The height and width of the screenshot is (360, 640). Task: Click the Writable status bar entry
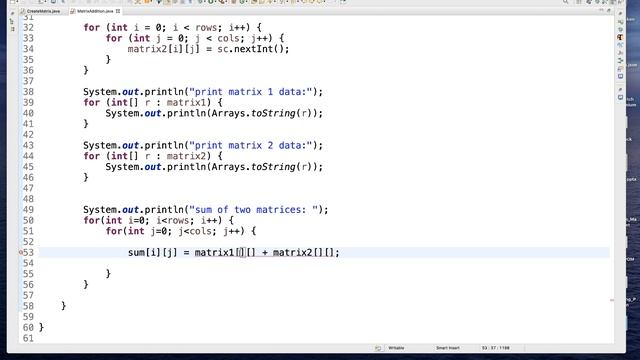[396, 348]
